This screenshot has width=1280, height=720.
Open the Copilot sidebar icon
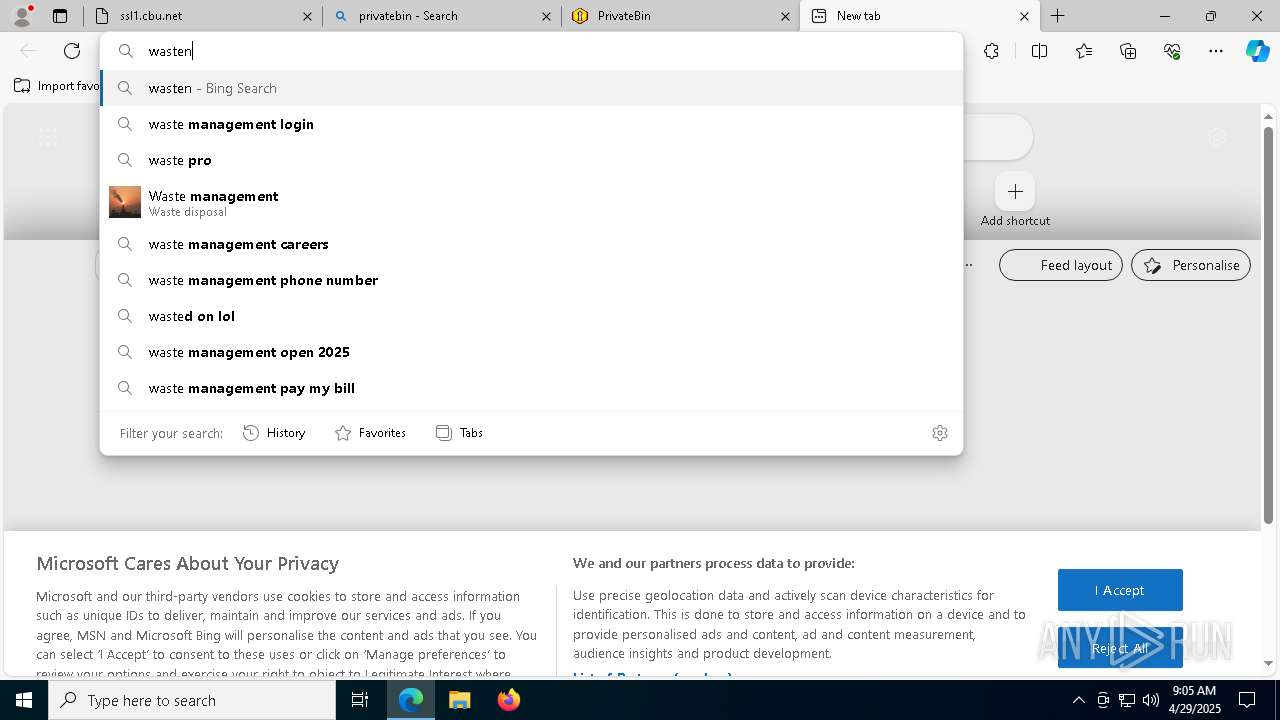[x=1257, y=51]
